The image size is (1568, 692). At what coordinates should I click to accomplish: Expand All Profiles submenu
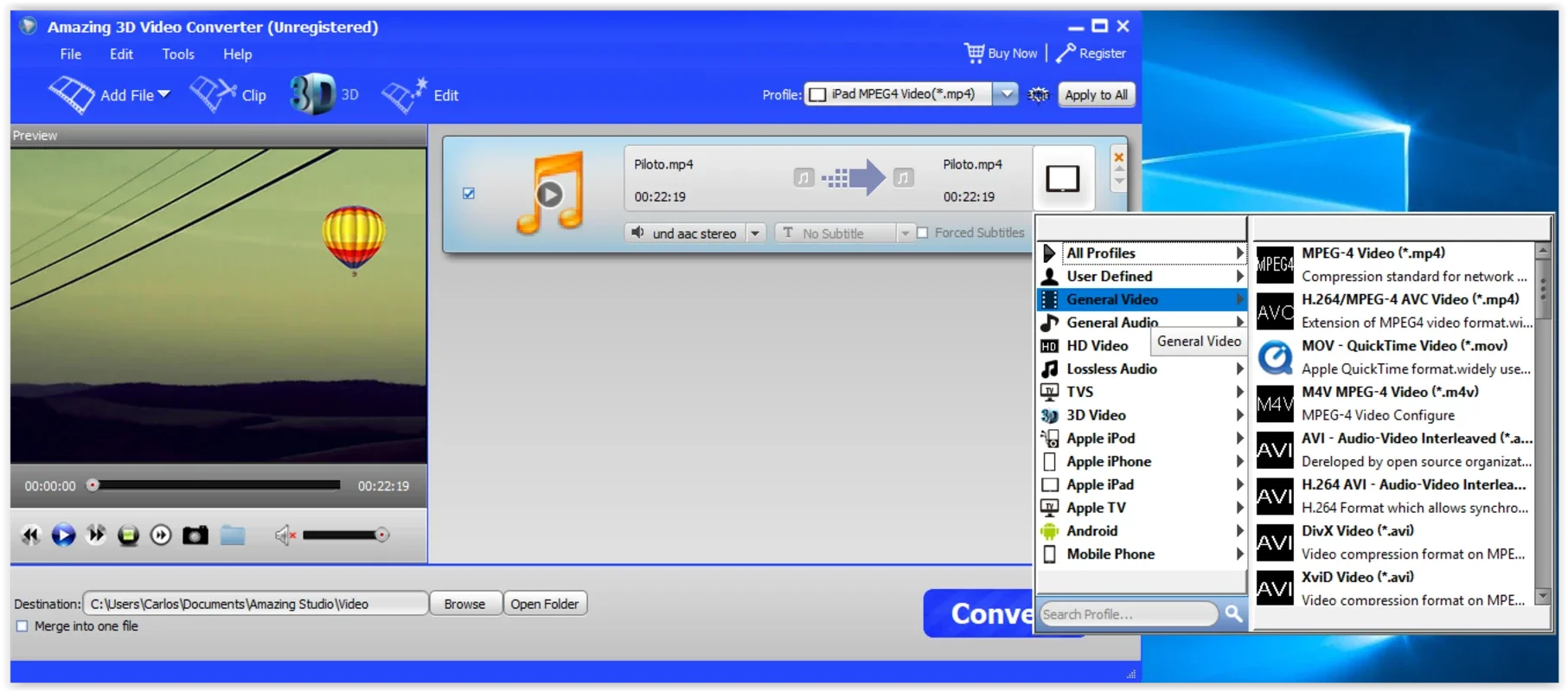(1142, 253)
